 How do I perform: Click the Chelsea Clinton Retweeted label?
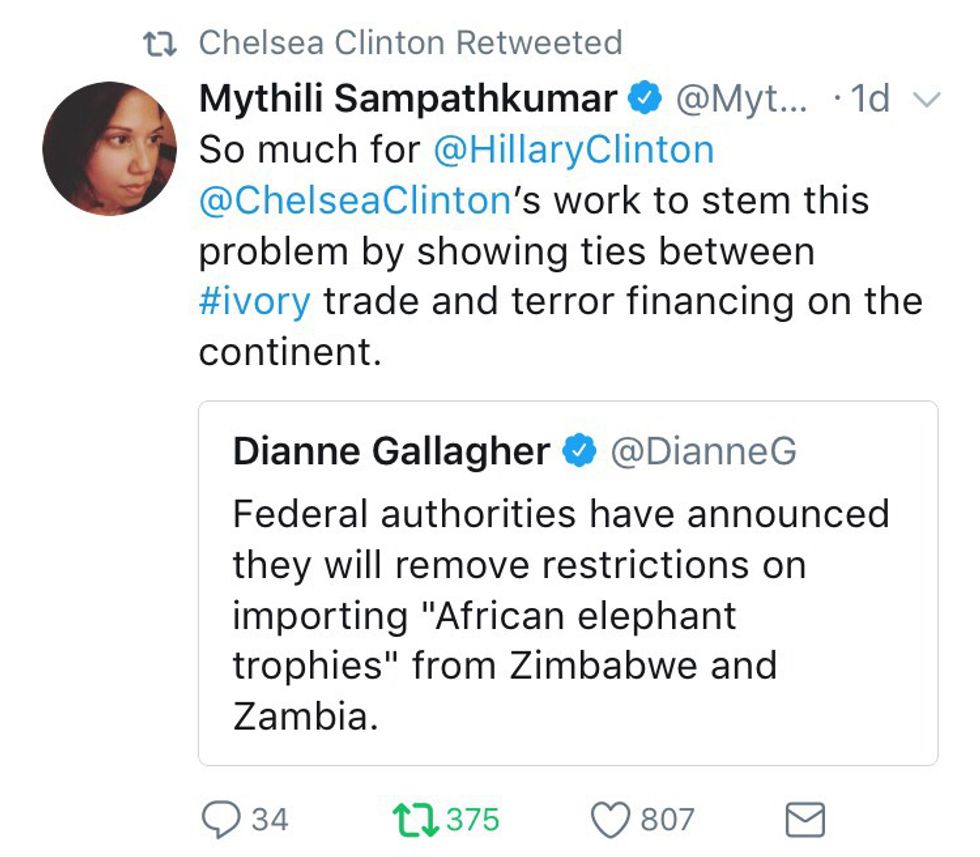[x=410, y=43]
